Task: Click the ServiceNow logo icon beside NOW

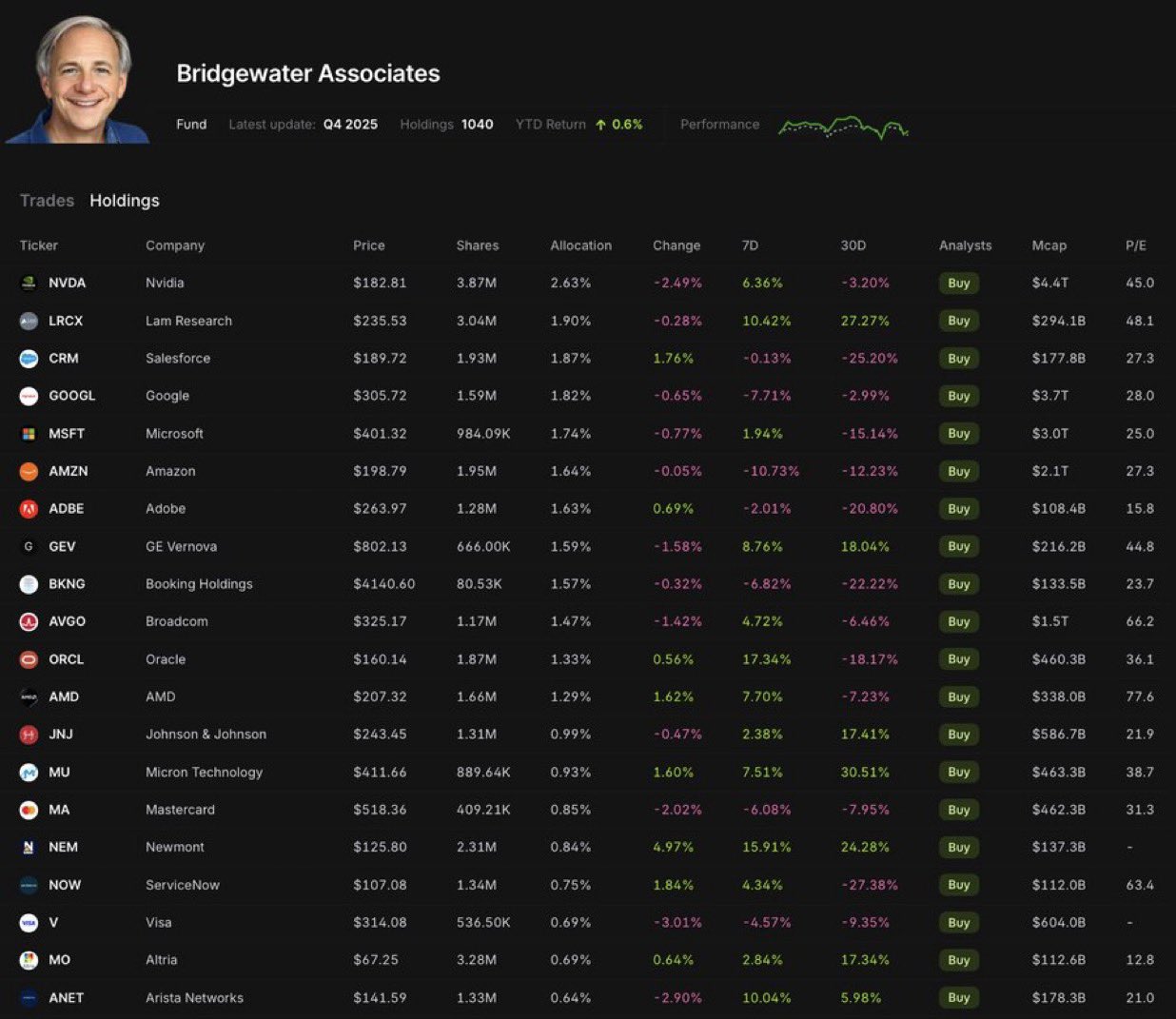Action: [x=29, y=885]
